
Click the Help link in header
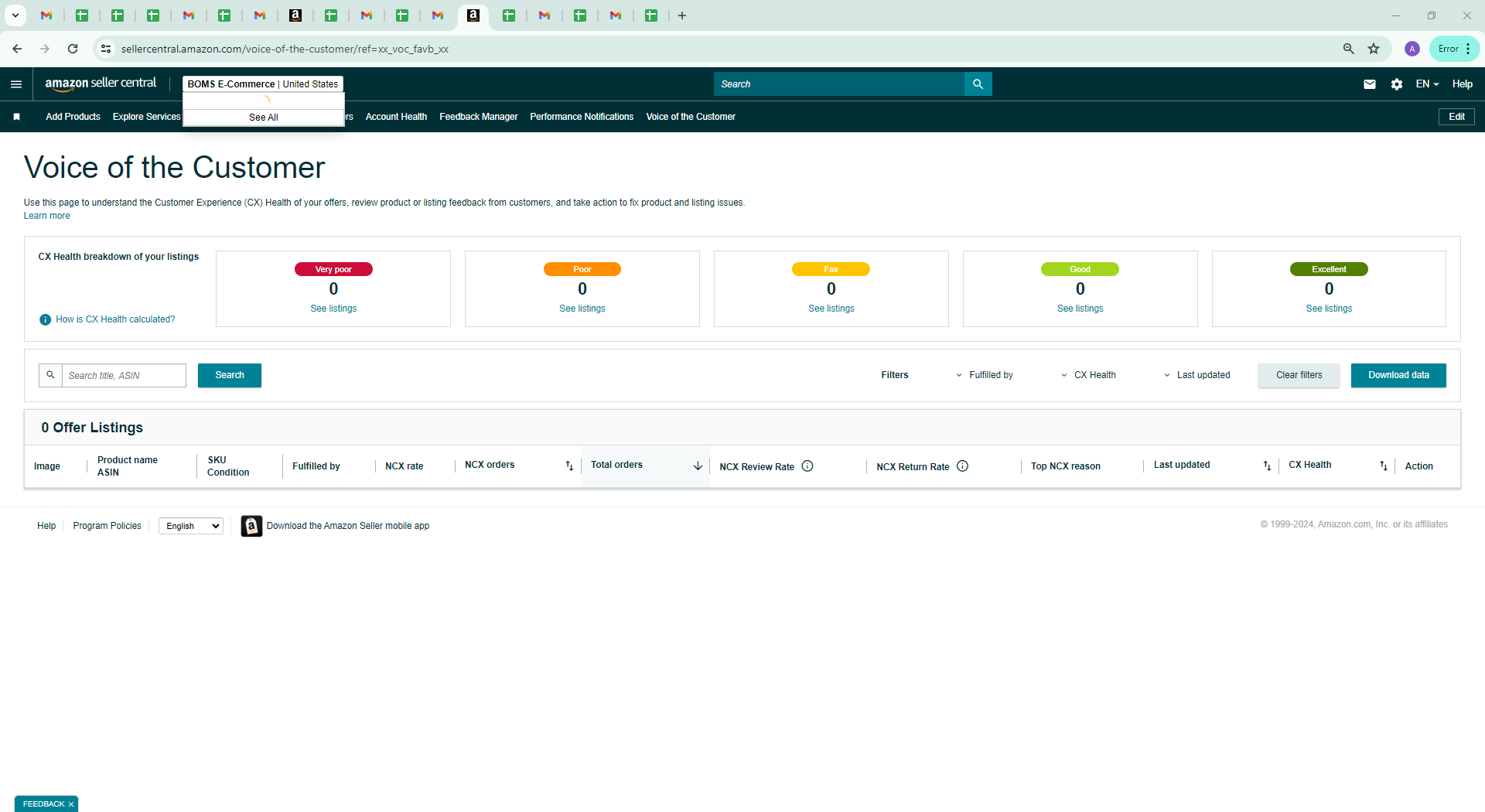coord(1462,84)
